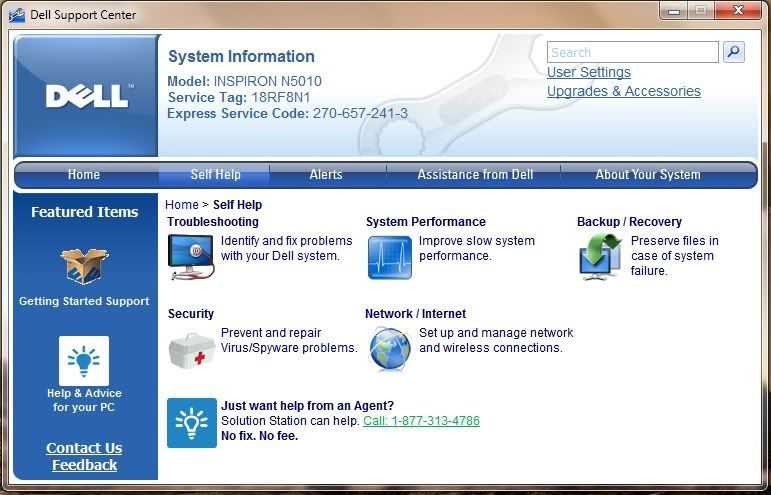This screenshot has height=495, width=771.
Task: Click the System Information heading
Action: pos(241,56)
